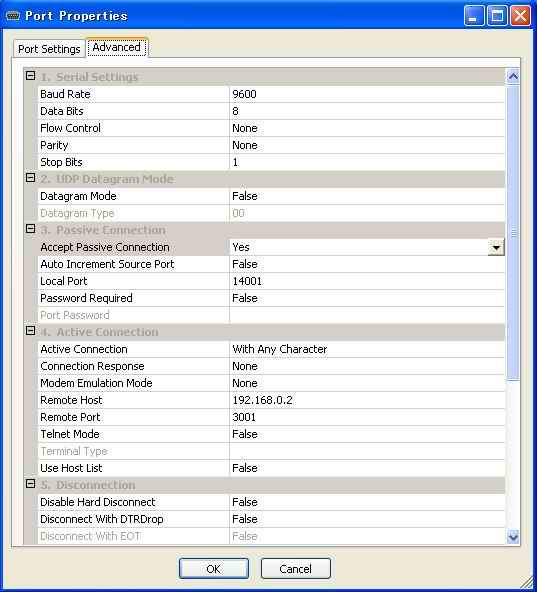537x592 pixels.
Task: Click the serial port icon in title bar
Action: pos(13,16)
